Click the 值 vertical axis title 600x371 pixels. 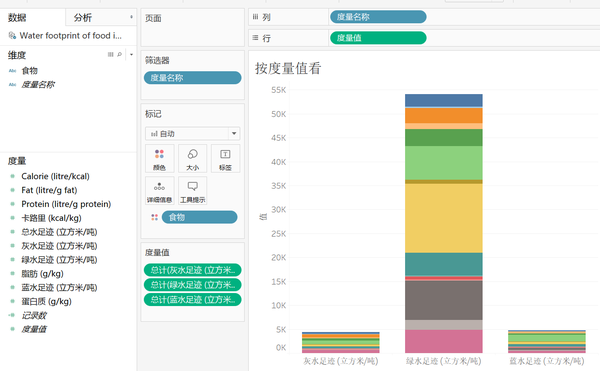coord(263,217)
